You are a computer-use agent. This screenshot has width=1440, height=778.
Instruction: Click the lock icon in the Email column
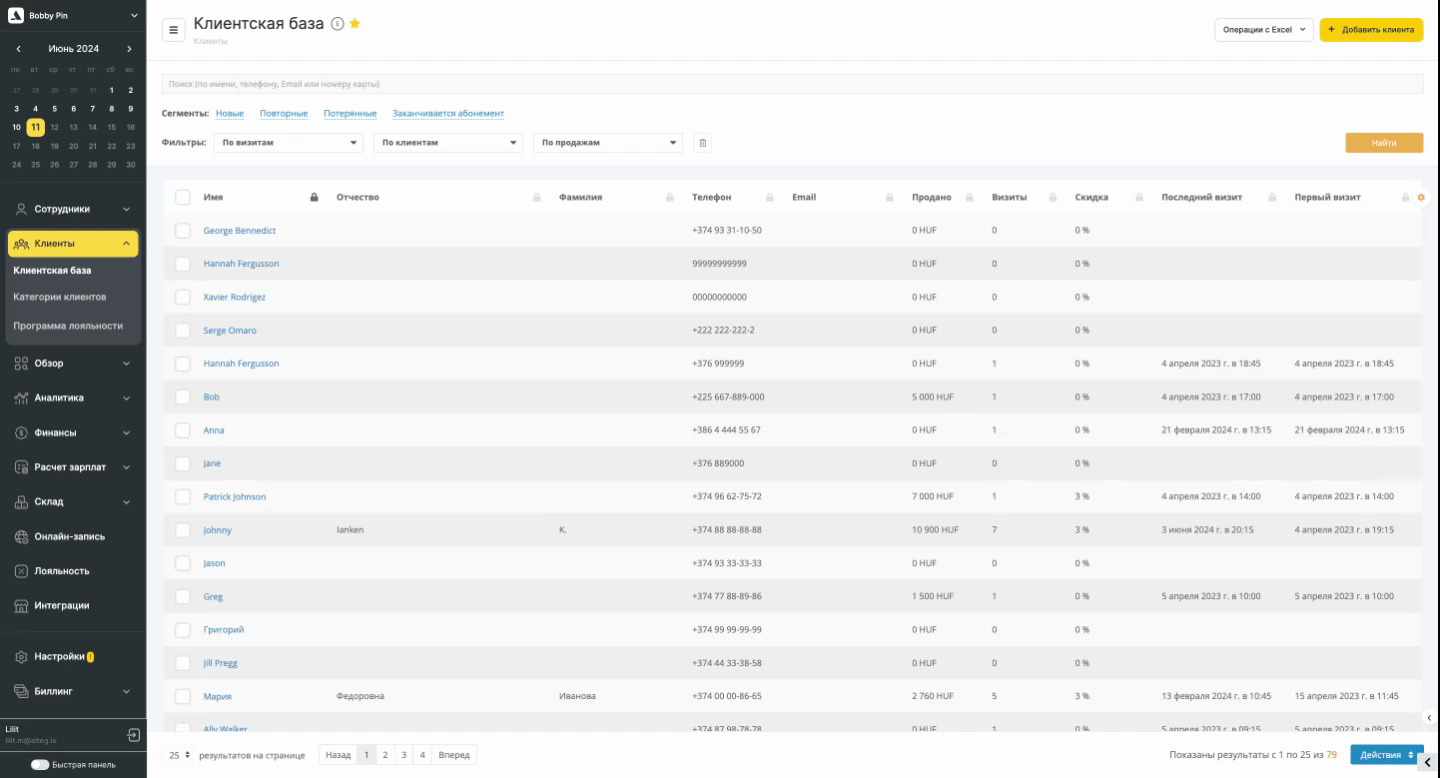pyautogui.click(x=890, y=197)
